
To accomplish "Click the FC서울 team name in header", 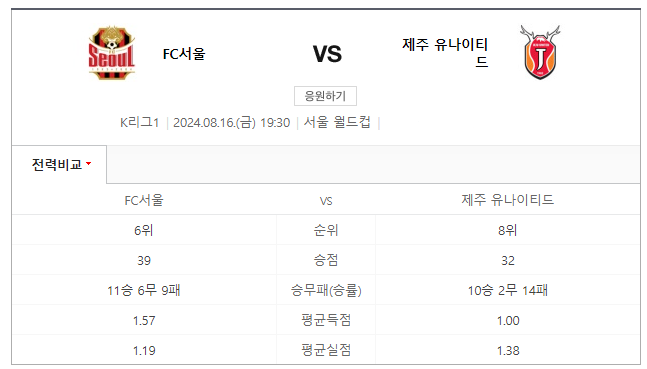I will pos(184,54).
